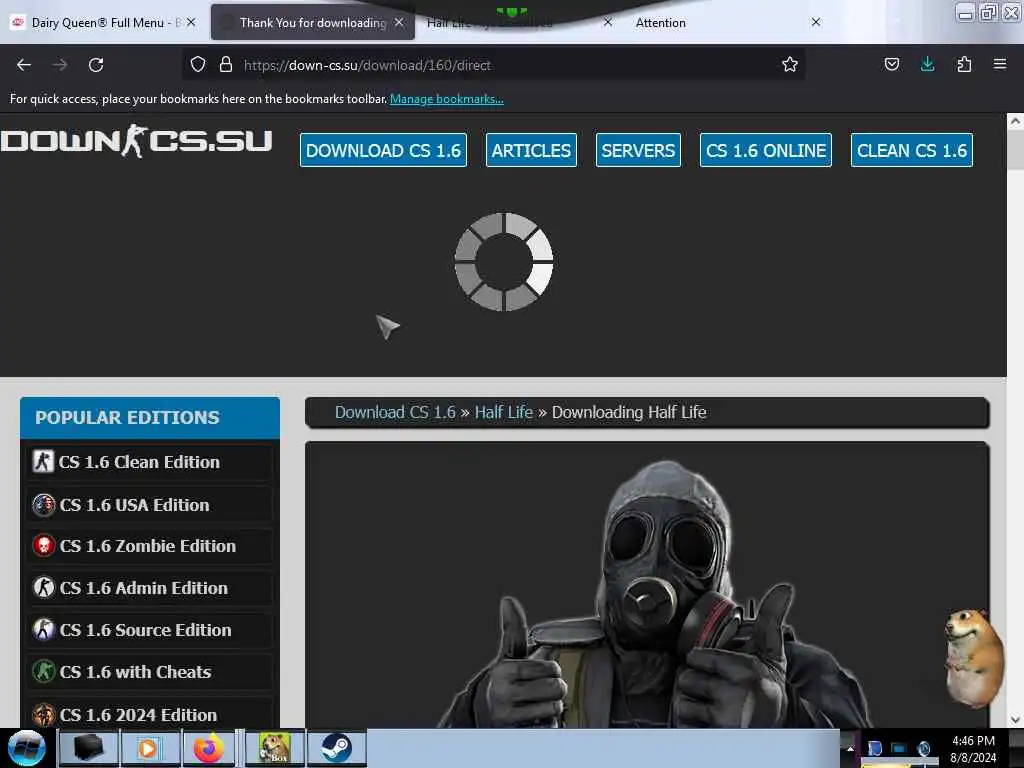Open the tracking protection shield icon
Viewport: 1024px width, 768px height.
coord(198,64)
